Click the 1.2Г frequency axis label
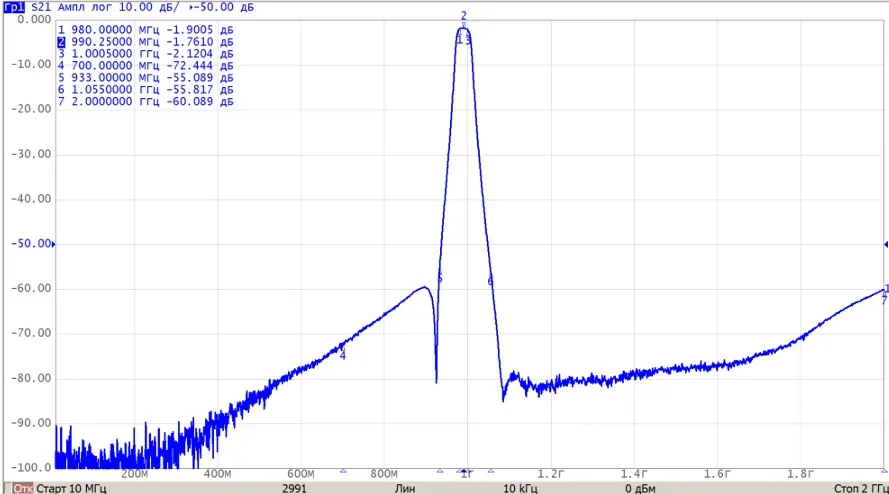This screenshot has width=889, height=494. tap(551, 474)
